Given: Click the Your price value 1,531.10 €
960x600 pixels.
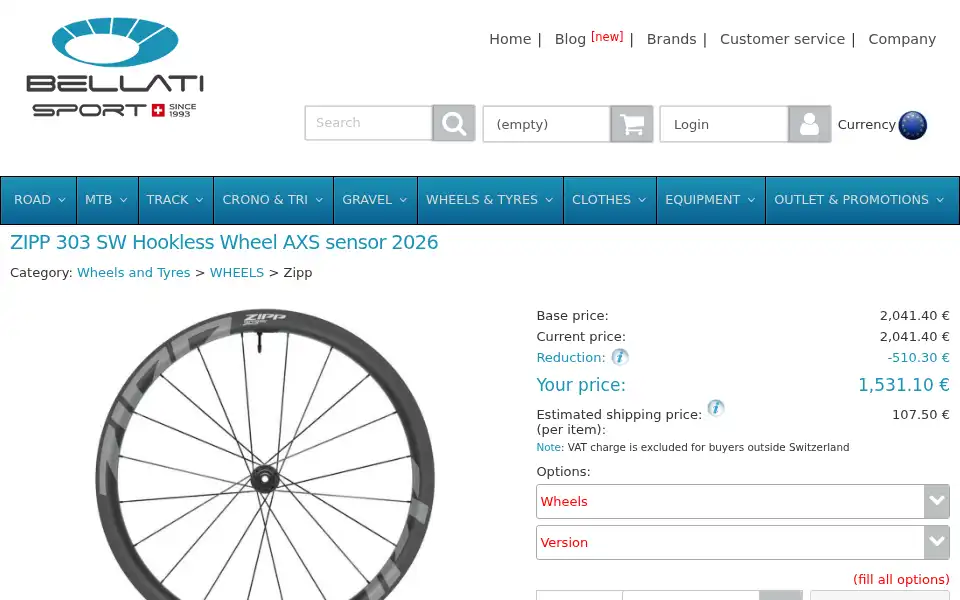Looking at the screenshot, I should click(x=904, y=384).
